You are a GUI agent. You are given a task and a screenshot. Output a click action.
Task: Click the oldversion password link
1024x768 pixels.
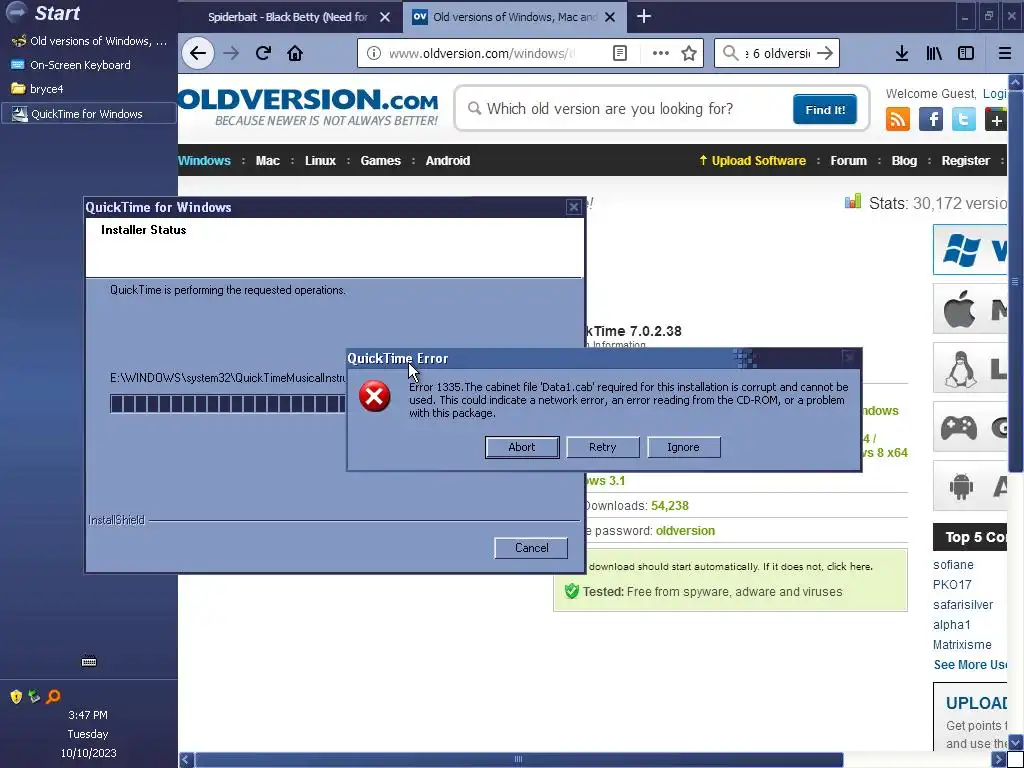pos(685,531)
